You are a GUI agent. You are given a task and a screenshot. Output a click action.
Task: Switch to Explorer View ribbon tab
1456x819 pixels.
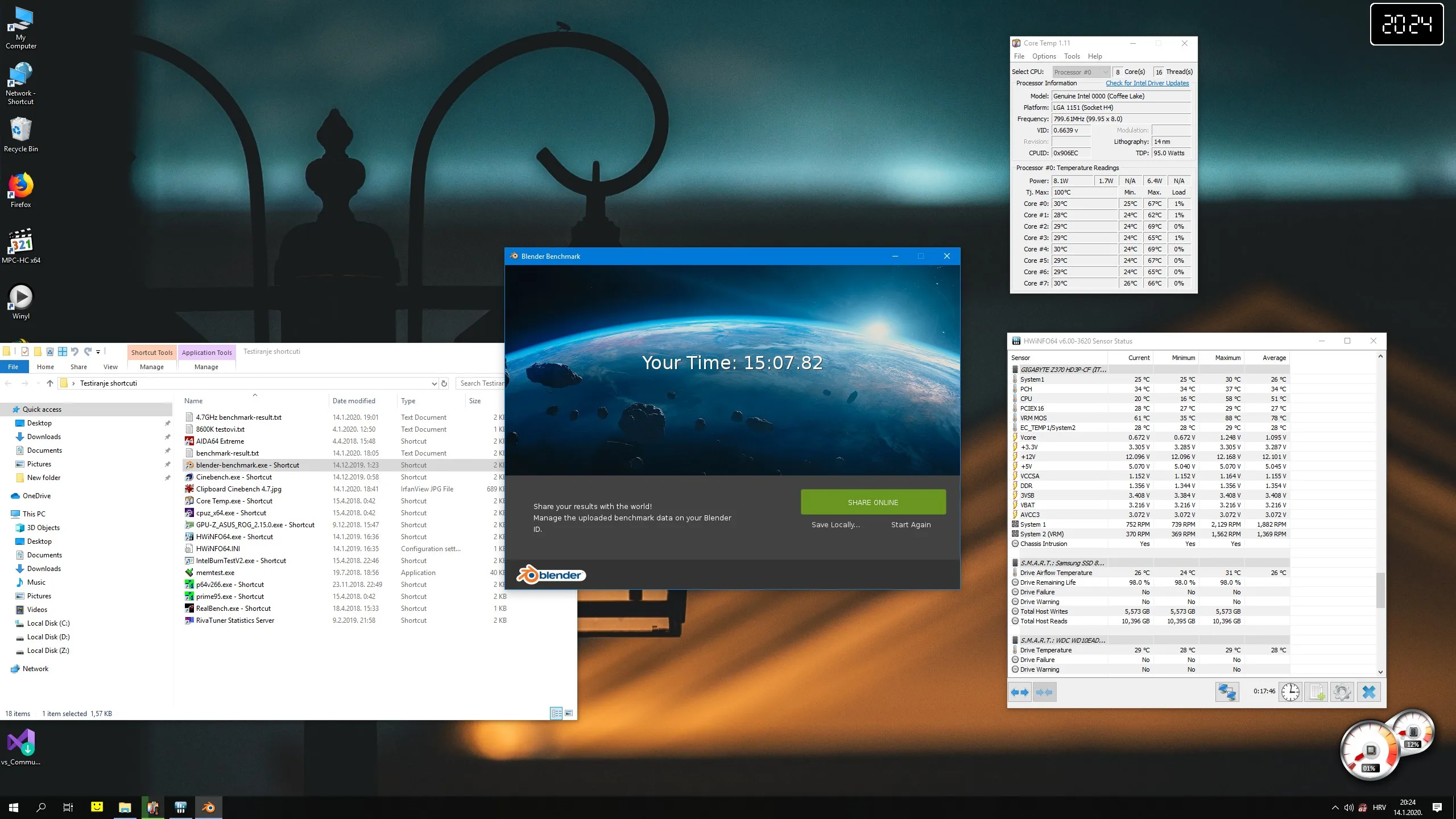coord(110,367)
